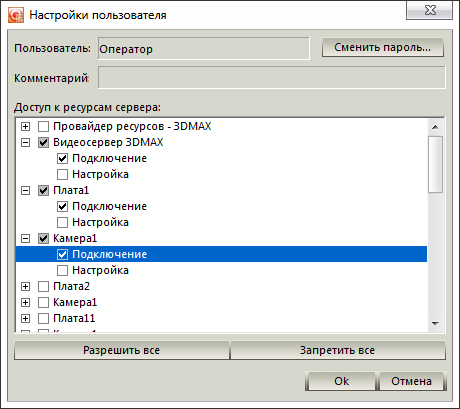Select the Настройка label under Плата1

pyautogui.click(x=100, y=222)
